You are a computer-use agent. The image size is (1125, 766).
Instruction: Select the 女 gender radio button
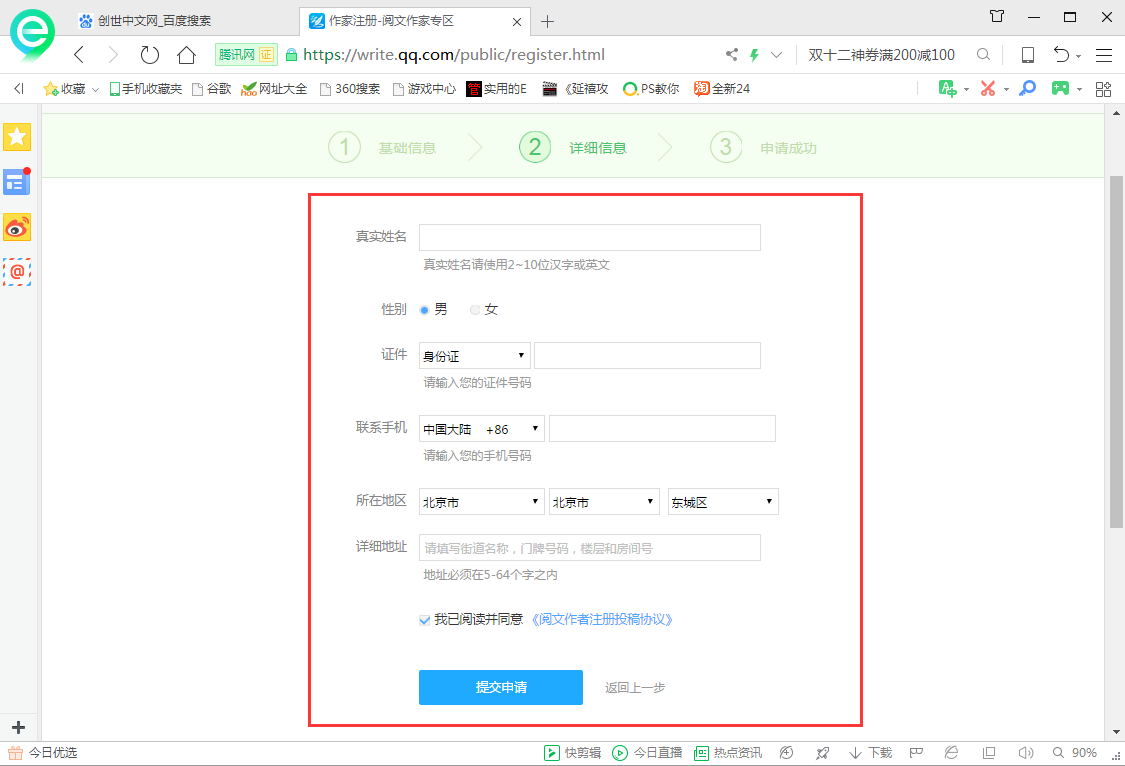click(475, 310)
